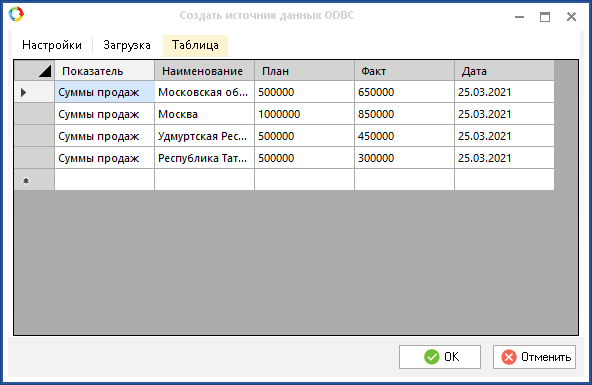Select the first row via its arrow indicator
592x385 pixels.
23,92
